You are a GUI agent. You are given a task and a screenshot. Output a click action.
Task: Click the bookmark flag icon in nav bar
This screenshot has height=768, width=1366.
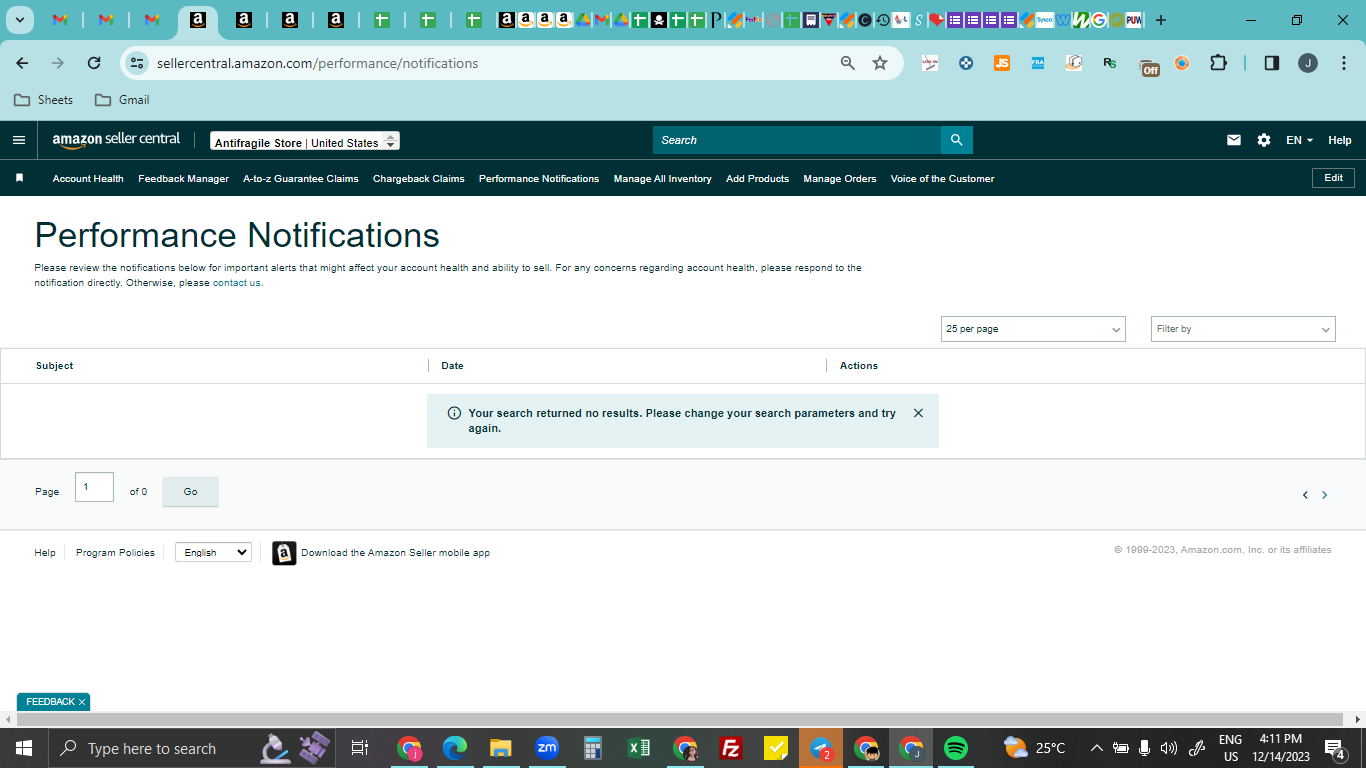pos(19,178)
